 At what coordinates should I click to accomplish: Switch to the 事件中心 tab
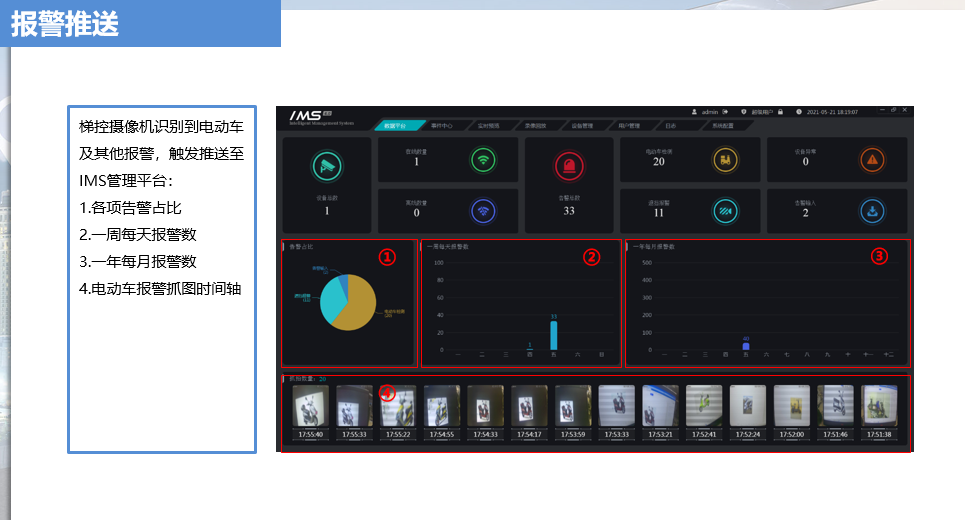(442, 126)
